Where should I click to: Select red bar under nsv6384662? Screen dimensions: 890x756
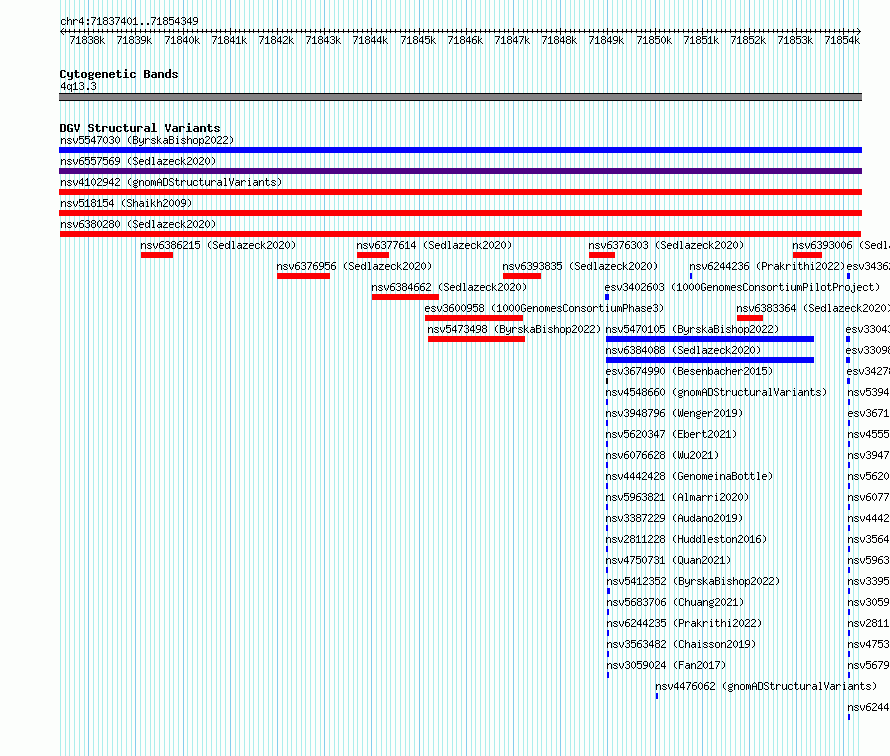coord(405,297)
